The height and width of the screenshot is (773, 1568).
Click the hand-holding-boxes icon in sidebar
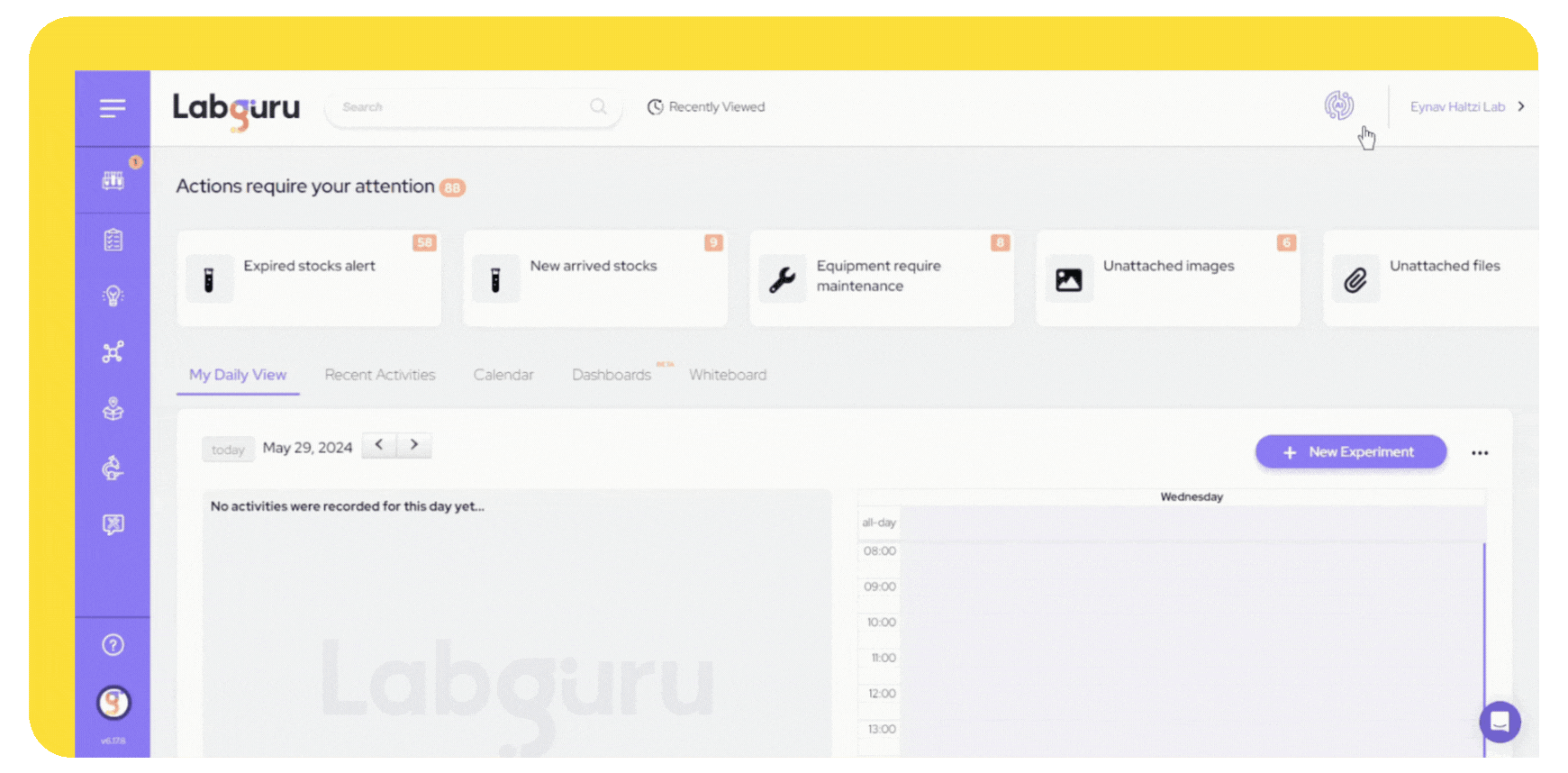(113, 409)
